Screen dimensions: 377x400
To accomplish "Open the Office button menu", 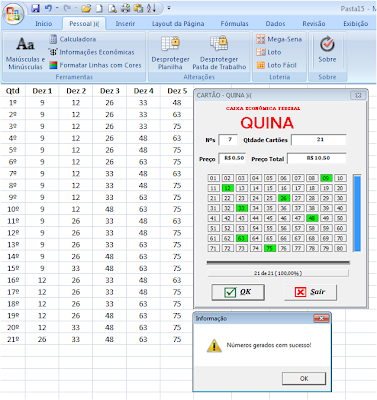I will tap(13, 14).
